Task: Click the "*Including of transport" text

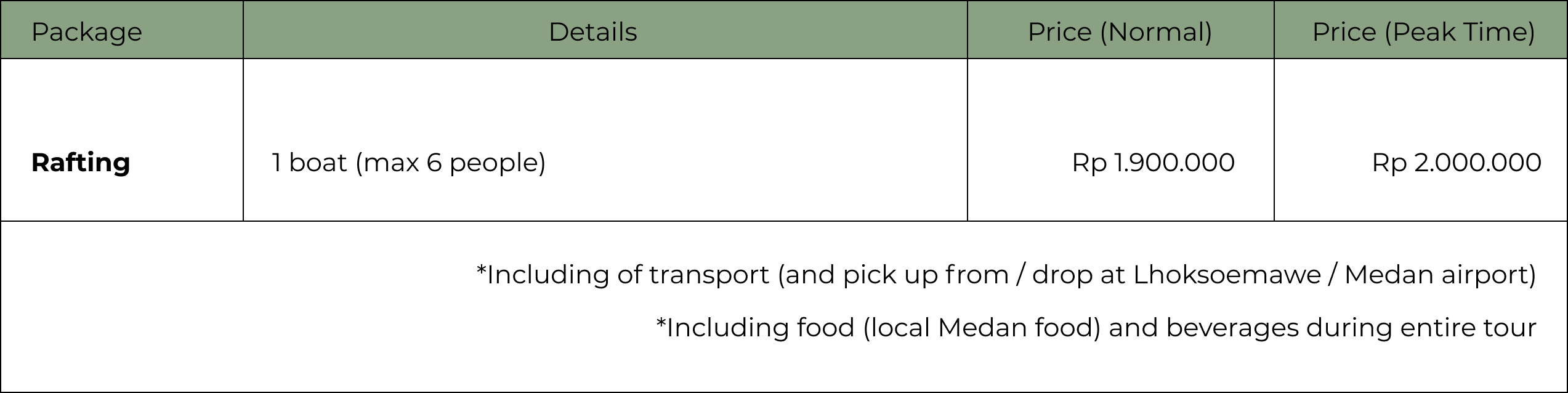Action: coord(623,275)
